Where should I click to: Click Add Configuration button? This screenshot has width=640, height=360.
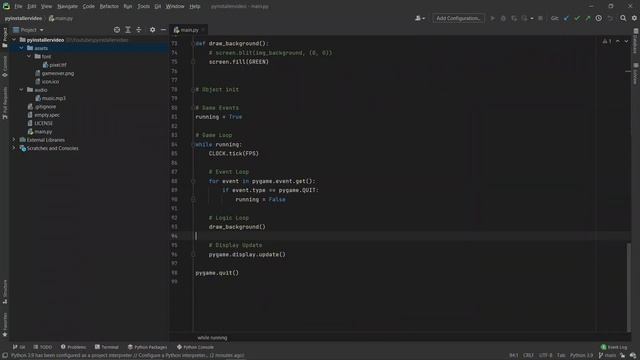coord(458,18)
